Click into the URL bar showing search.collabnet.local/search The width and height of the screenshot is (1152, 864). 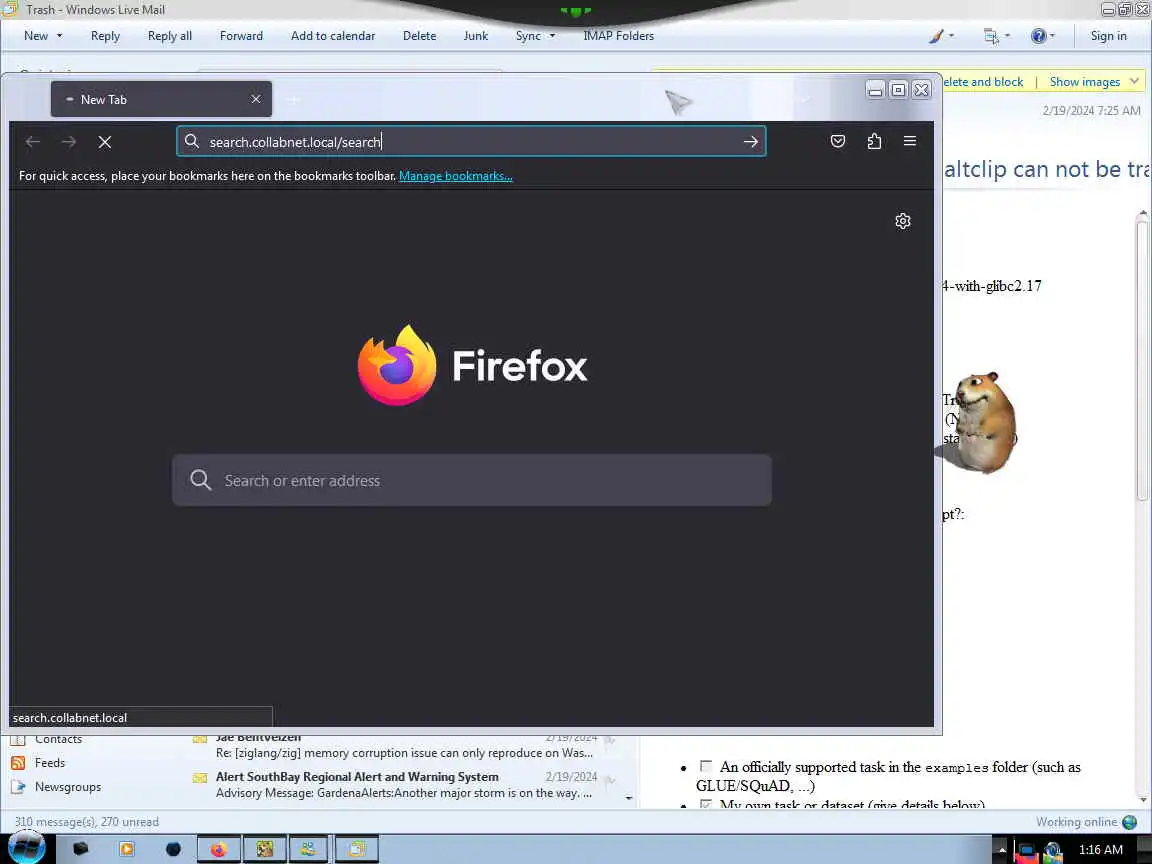pos(470,142)
